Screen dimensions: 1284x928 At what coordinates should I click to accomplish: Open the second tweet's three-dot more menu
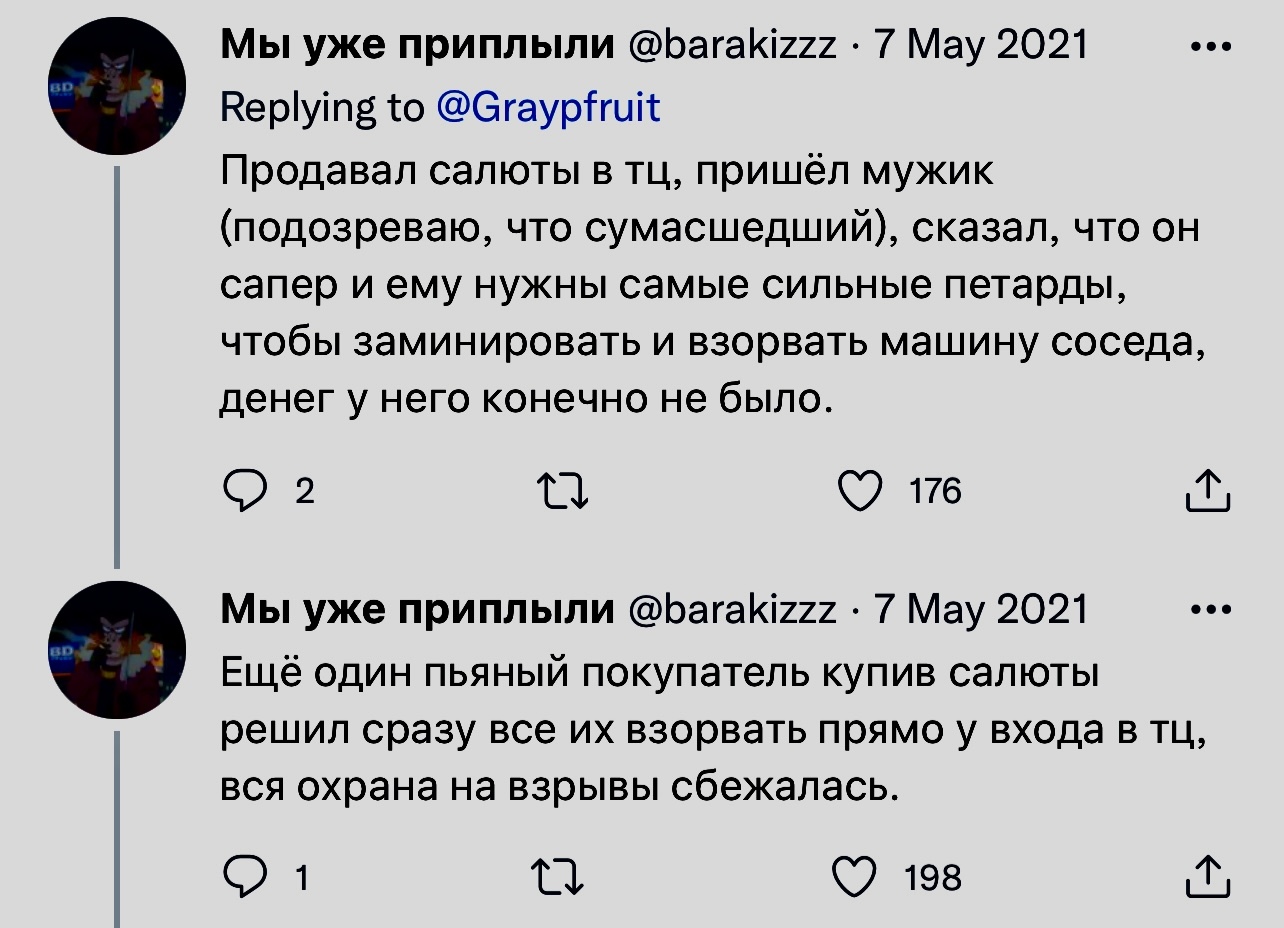point(1212,609)
